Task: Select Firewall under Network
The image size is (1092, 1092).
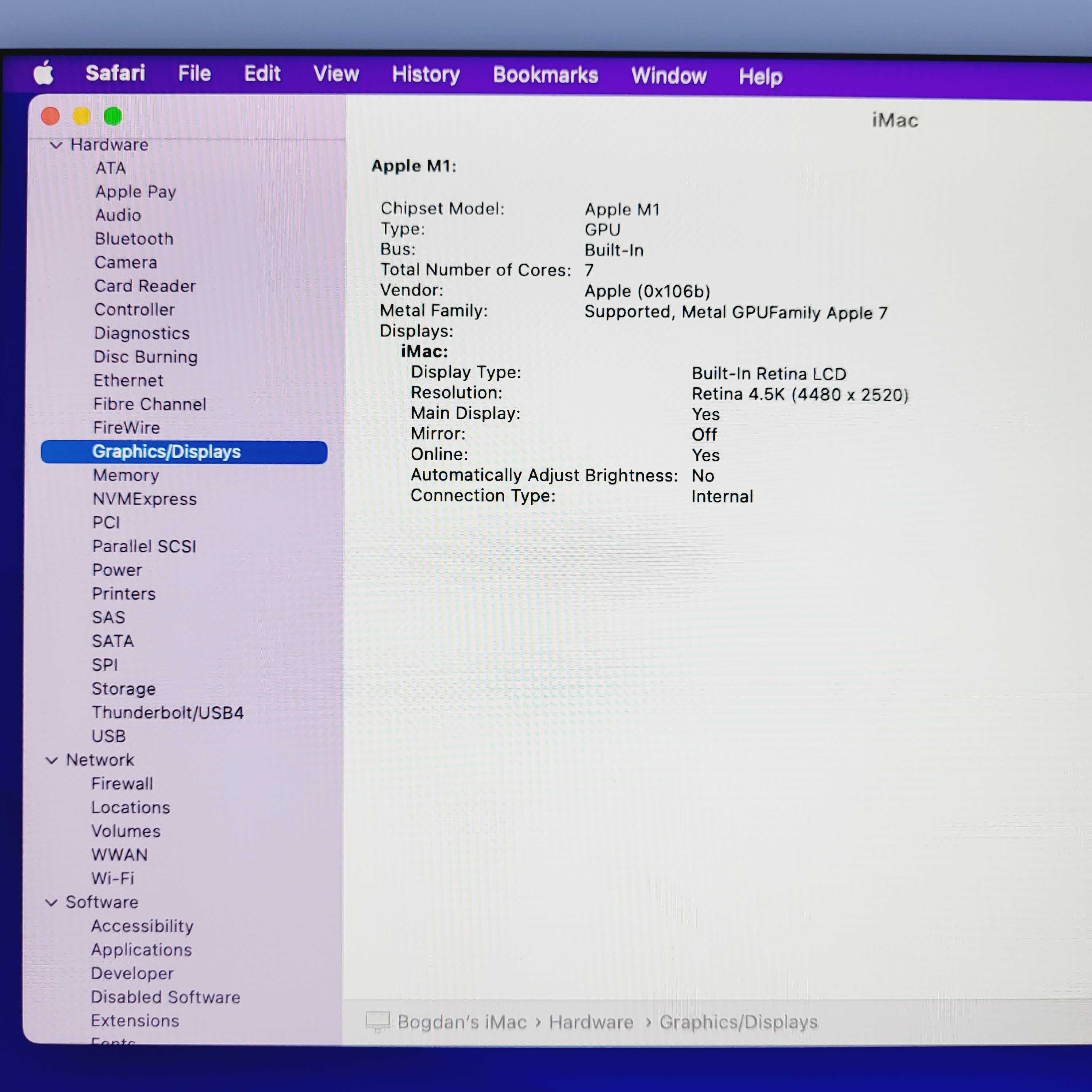Action: tap(122, 784)
